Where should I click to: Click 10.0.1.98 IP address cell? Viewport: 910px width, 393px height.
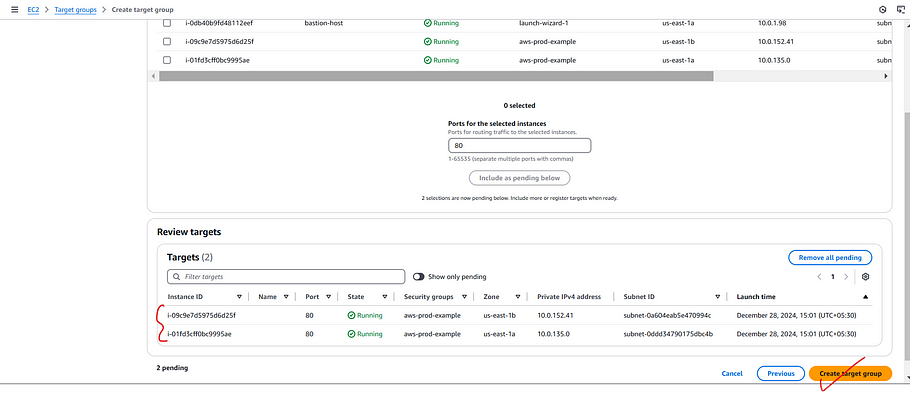[x=772, y=23]
